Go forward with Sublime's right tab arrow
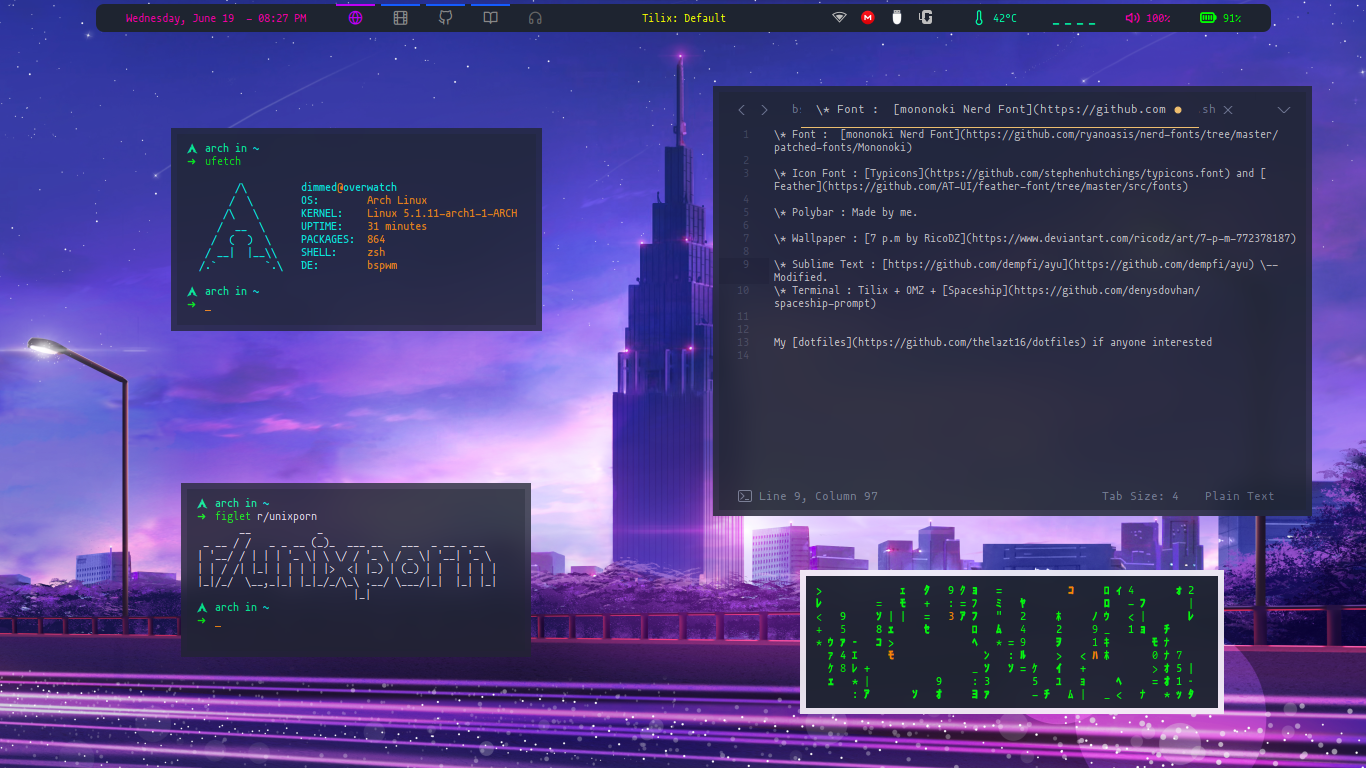The height and width of the screenshot is (768, 1366). pyautogui.click(x=765, y=110)
